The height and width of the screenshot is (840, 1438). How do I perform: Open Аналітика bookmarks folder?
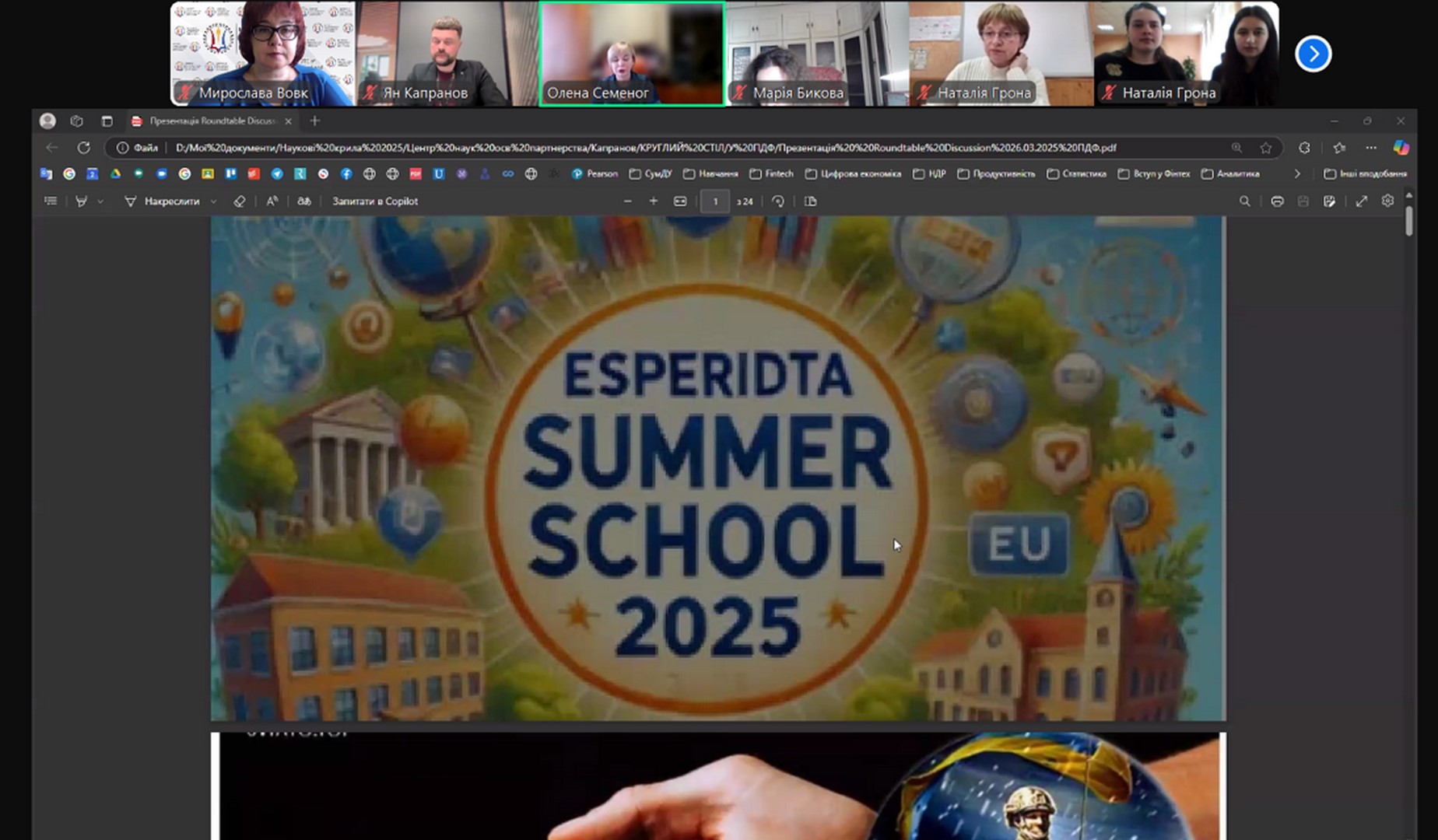pyautogui.click(x=1230, y=174)
